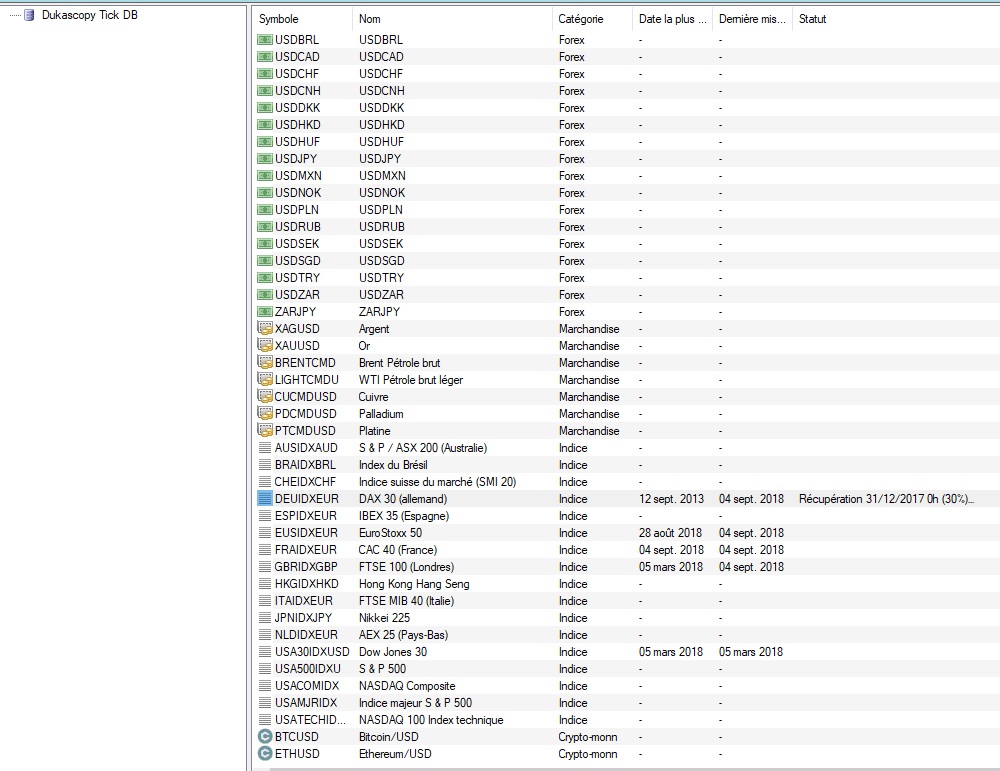
Task: Click the PDCMDUSD commodity icon
Action: coord(265,413)
